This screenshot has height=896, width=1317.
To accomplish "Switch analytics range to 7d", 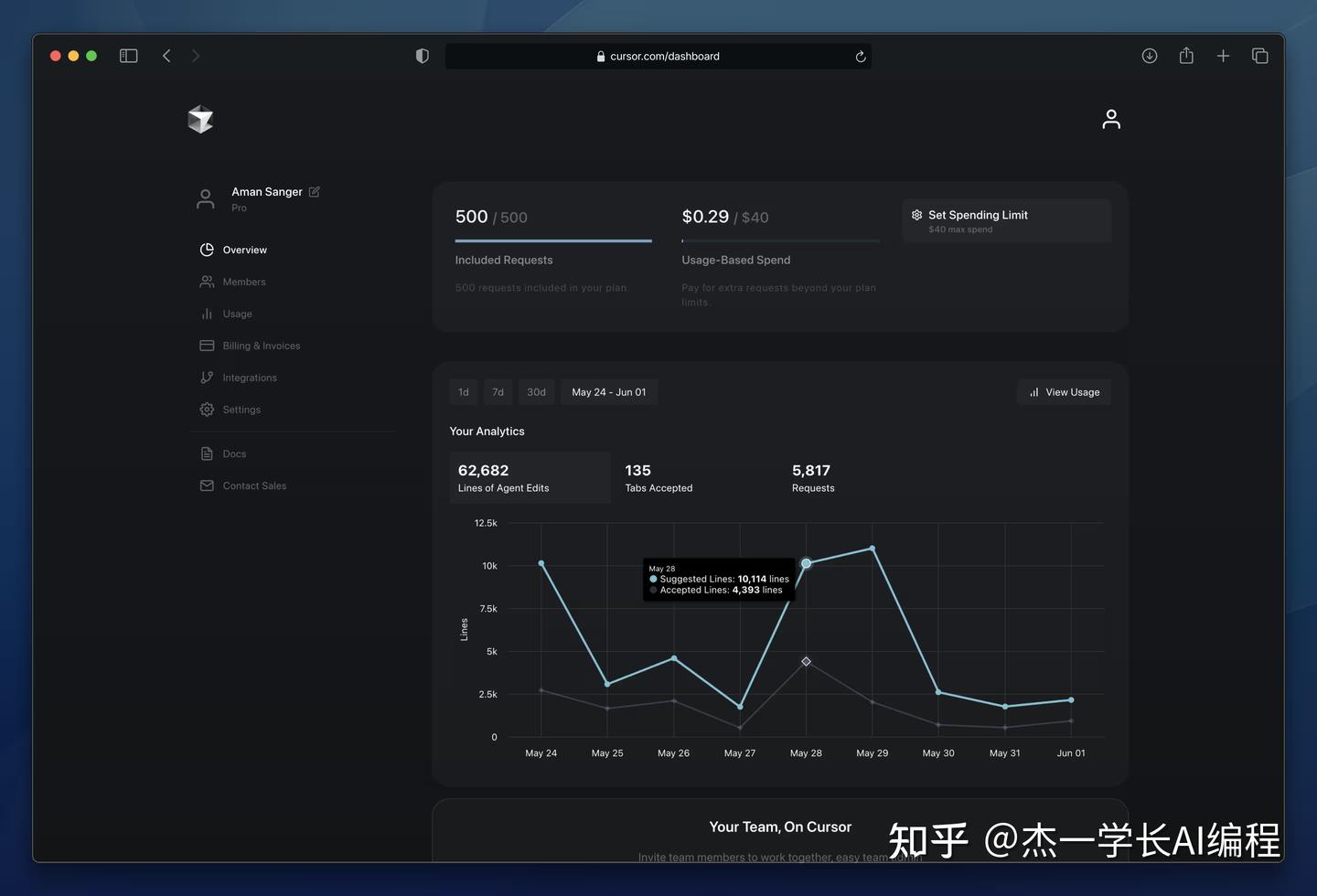I will coord(498,391).
